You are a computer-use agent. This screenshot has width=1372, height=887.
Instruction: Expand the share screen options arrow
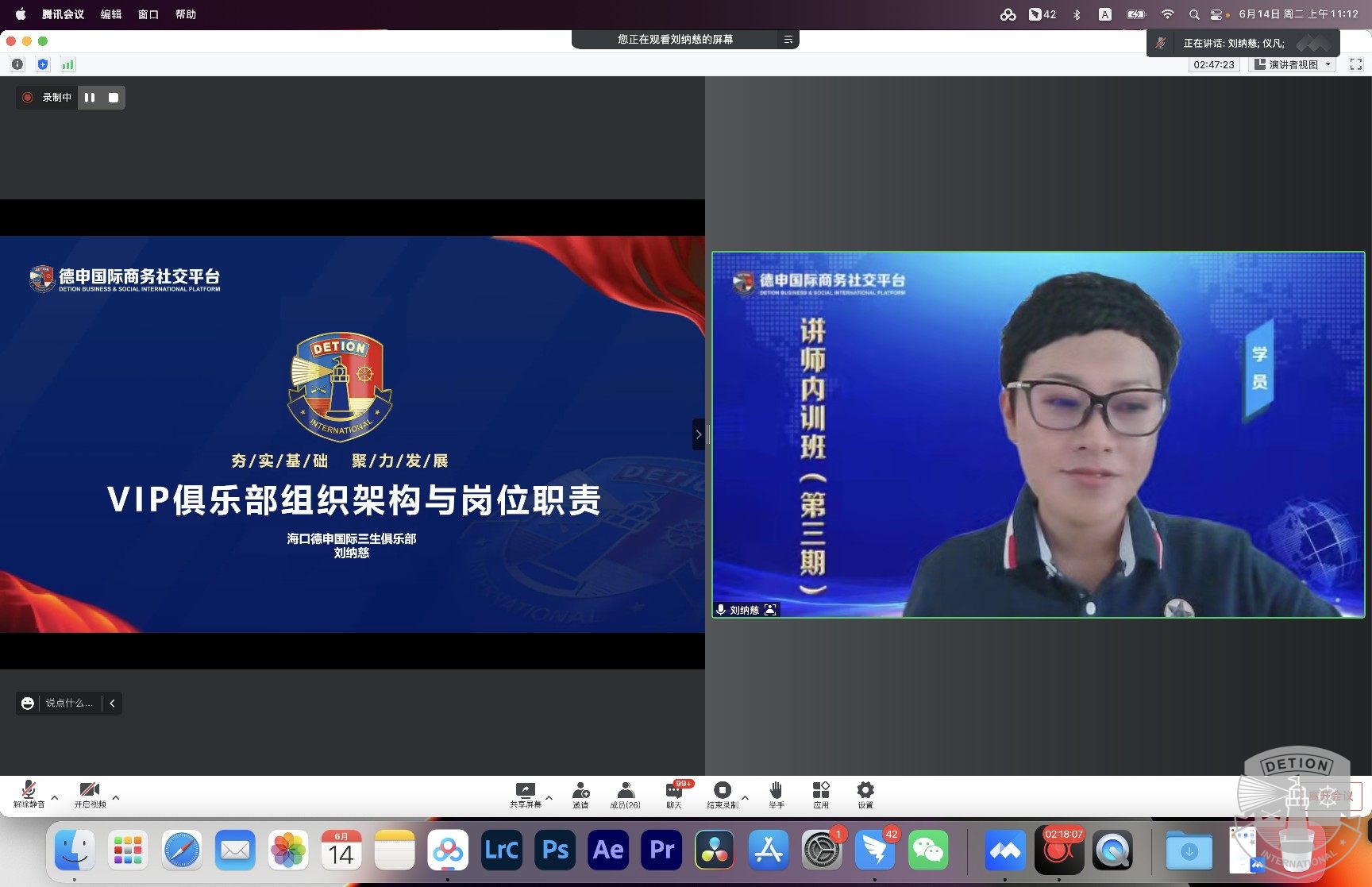pos(549,797)
